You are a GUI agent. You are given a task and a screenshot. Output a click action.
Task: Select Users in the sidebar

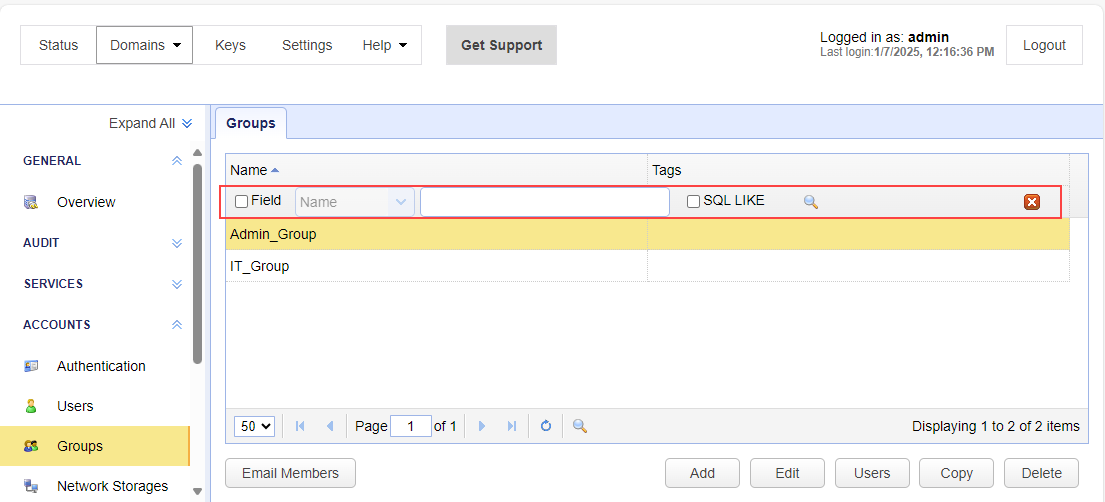75,406
